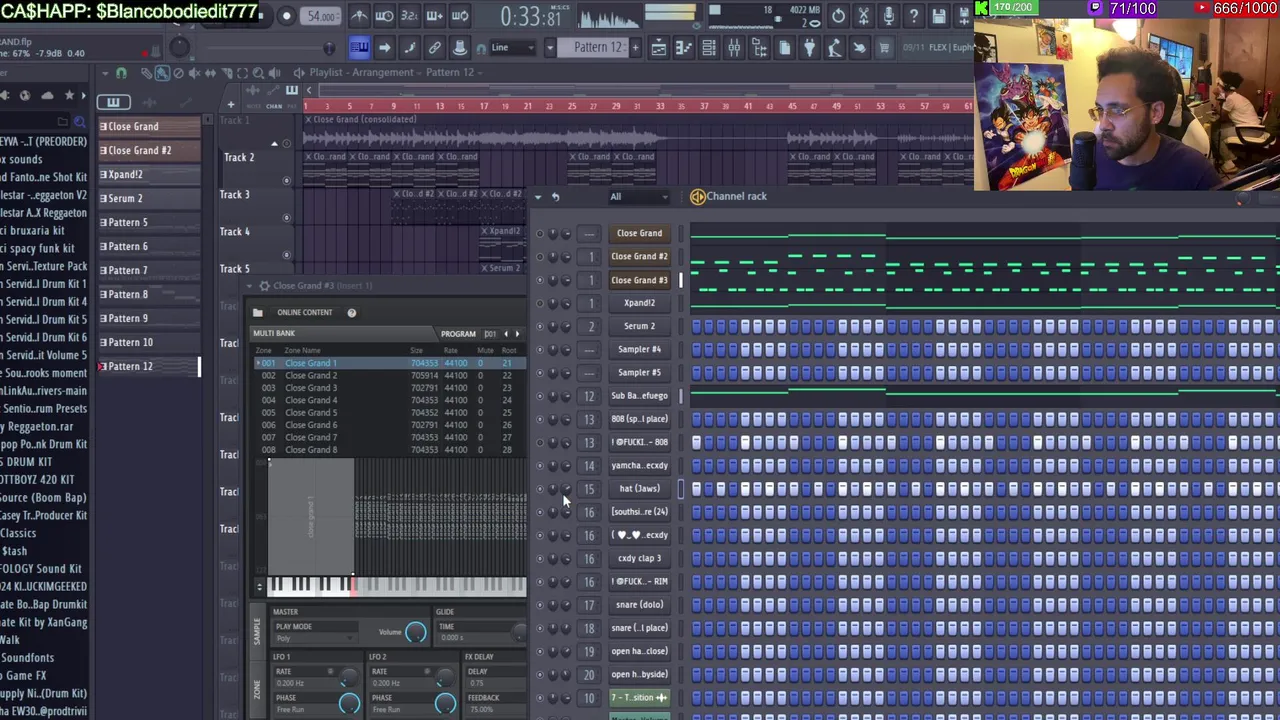Open the Piano roll view icon
Screen dimensions: 1280x720
(x=684, y=47)
